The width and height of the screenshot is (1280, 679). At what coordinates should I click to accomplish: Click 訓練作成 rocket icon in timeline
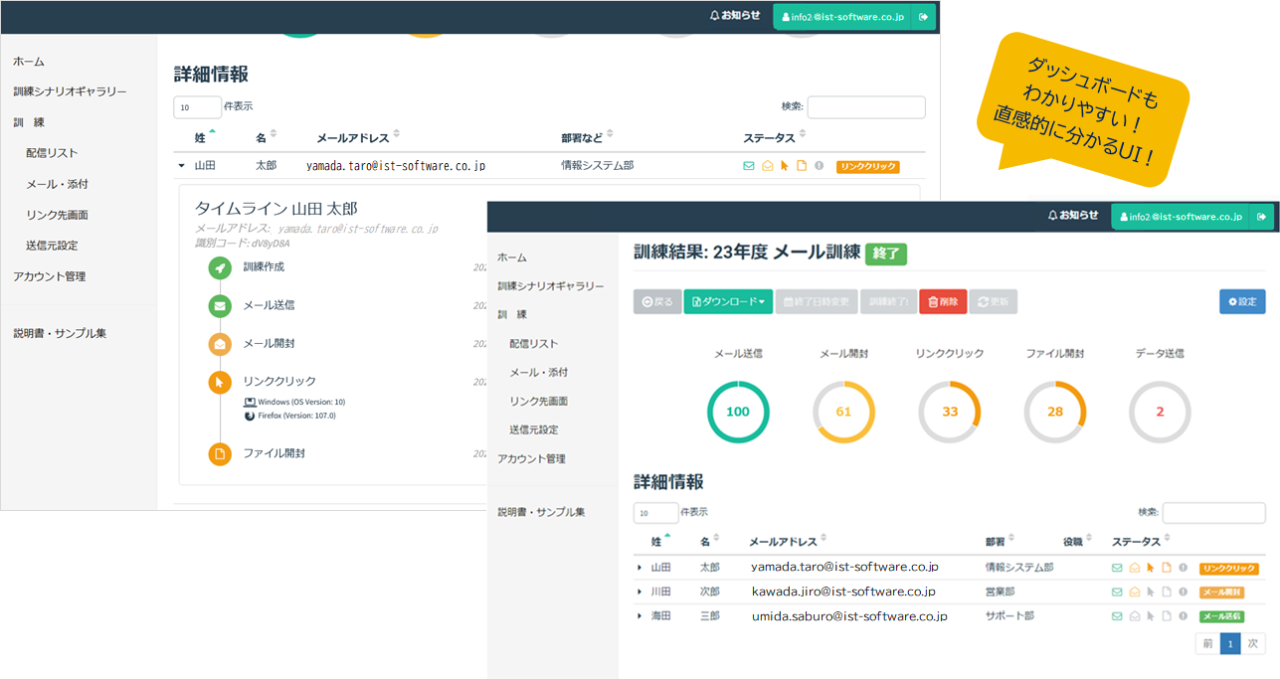(219, 267)
